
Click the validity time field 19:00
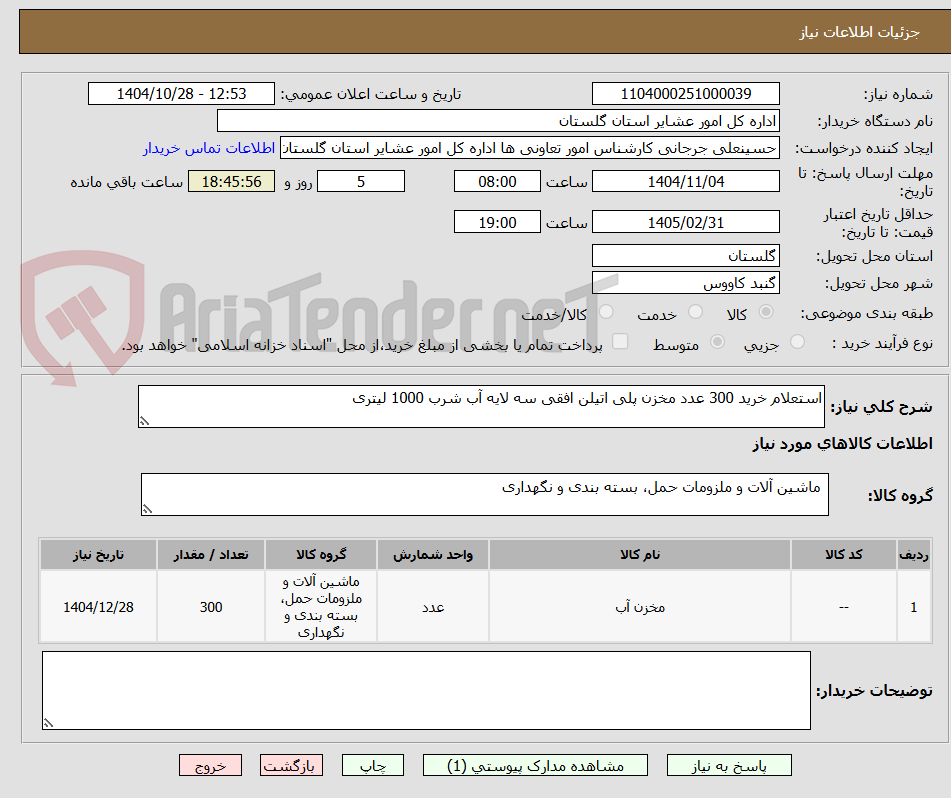pyautogui.click(x=497, y=222)
